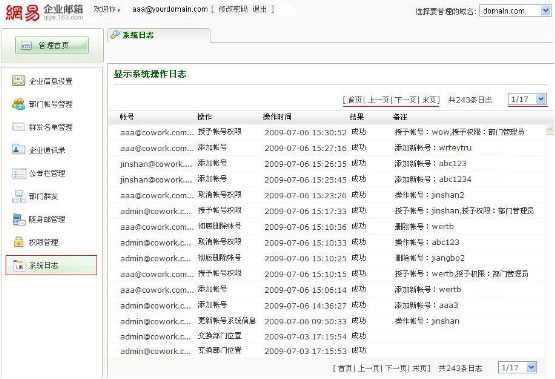
Task: Click bottom pagination 末页 link
Action: 420,368
